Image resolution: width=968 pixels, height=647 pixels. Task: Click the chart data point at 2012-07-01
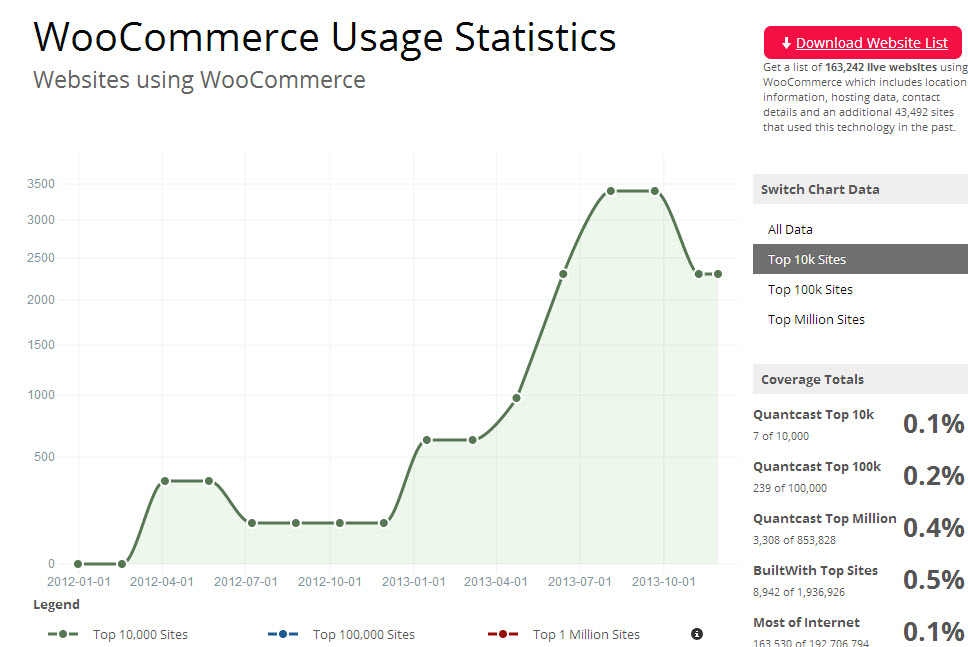pos(251,523)
